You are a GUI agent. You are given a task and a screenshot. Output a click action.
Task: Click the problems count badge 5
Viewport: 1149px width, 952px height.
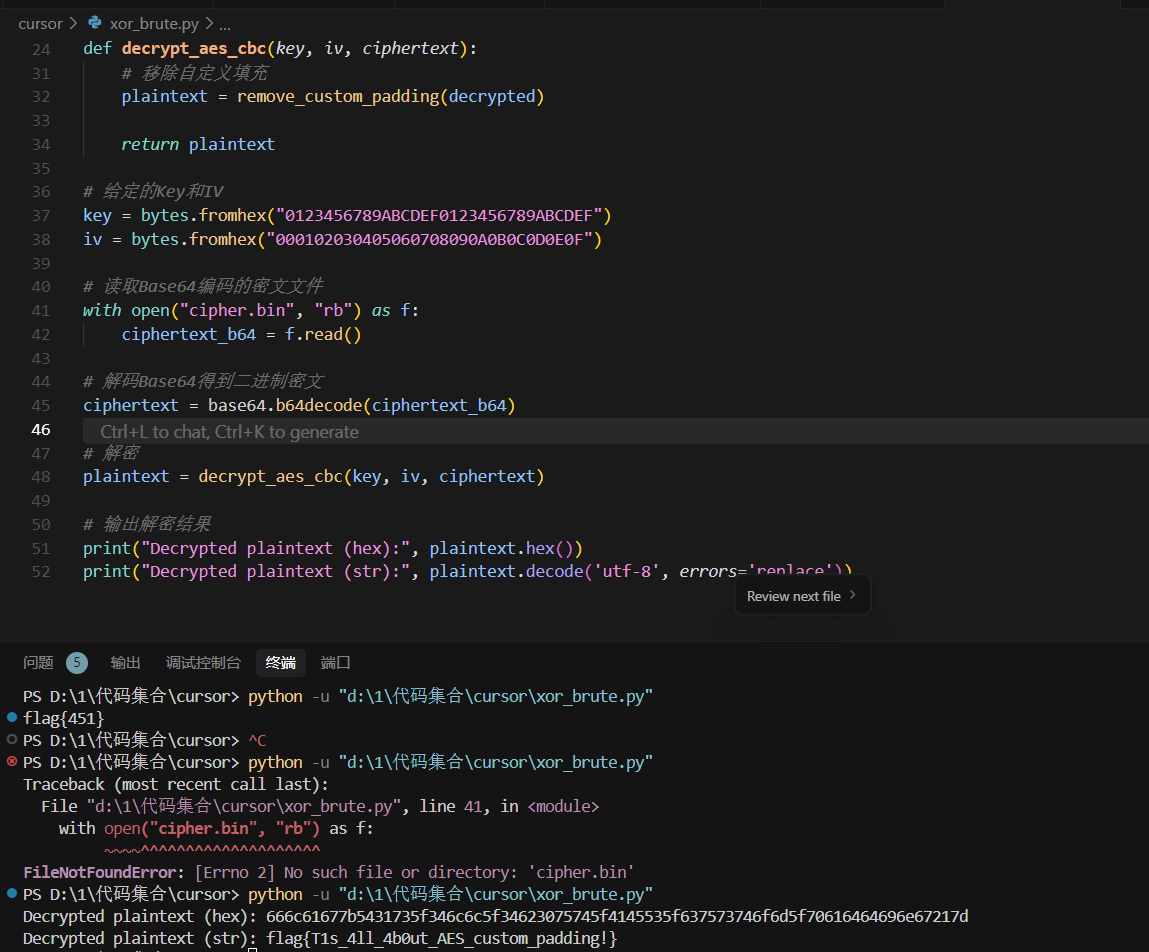tap(77, 663)
